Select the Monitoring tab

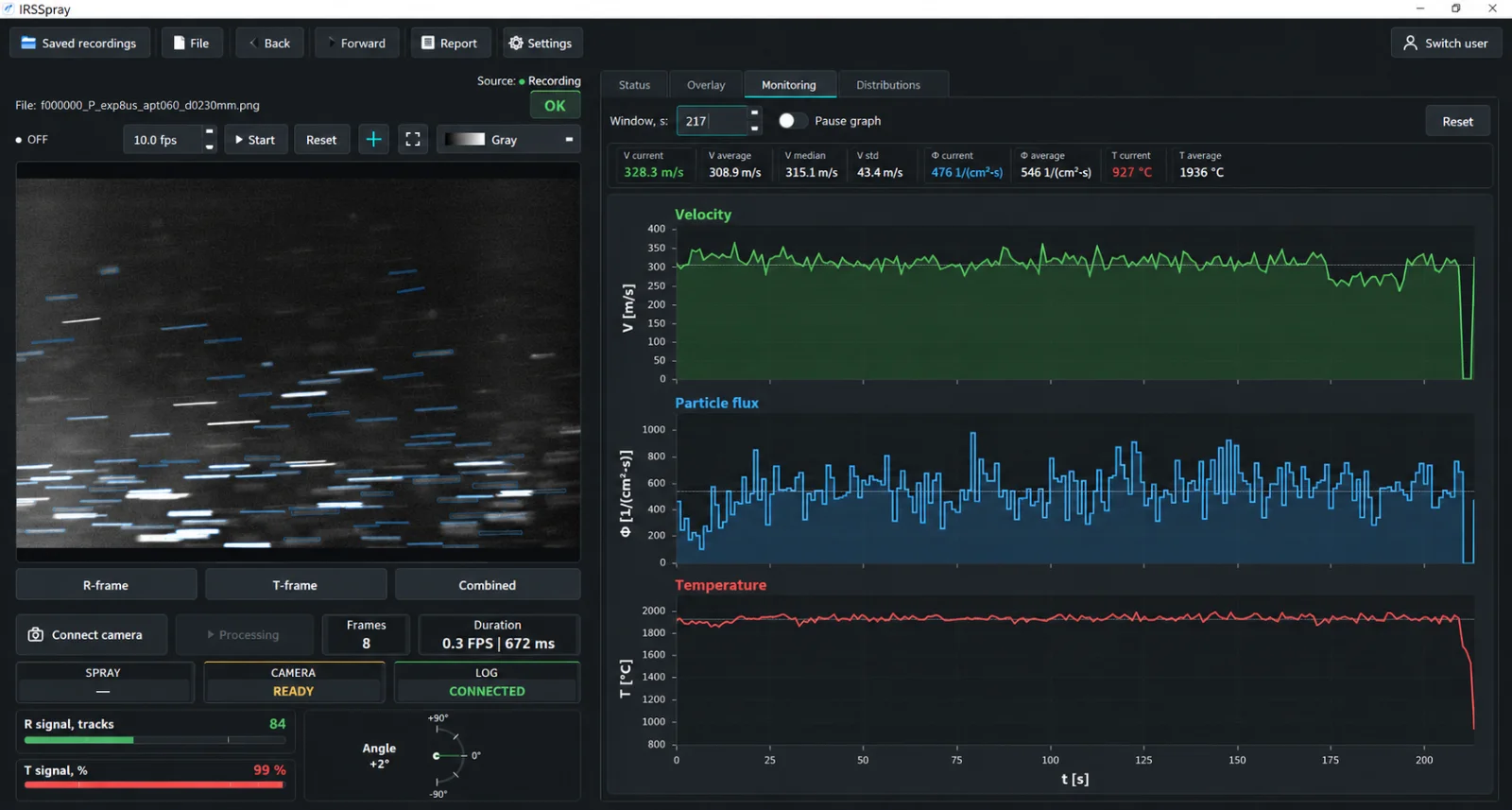tap(789, 85)
